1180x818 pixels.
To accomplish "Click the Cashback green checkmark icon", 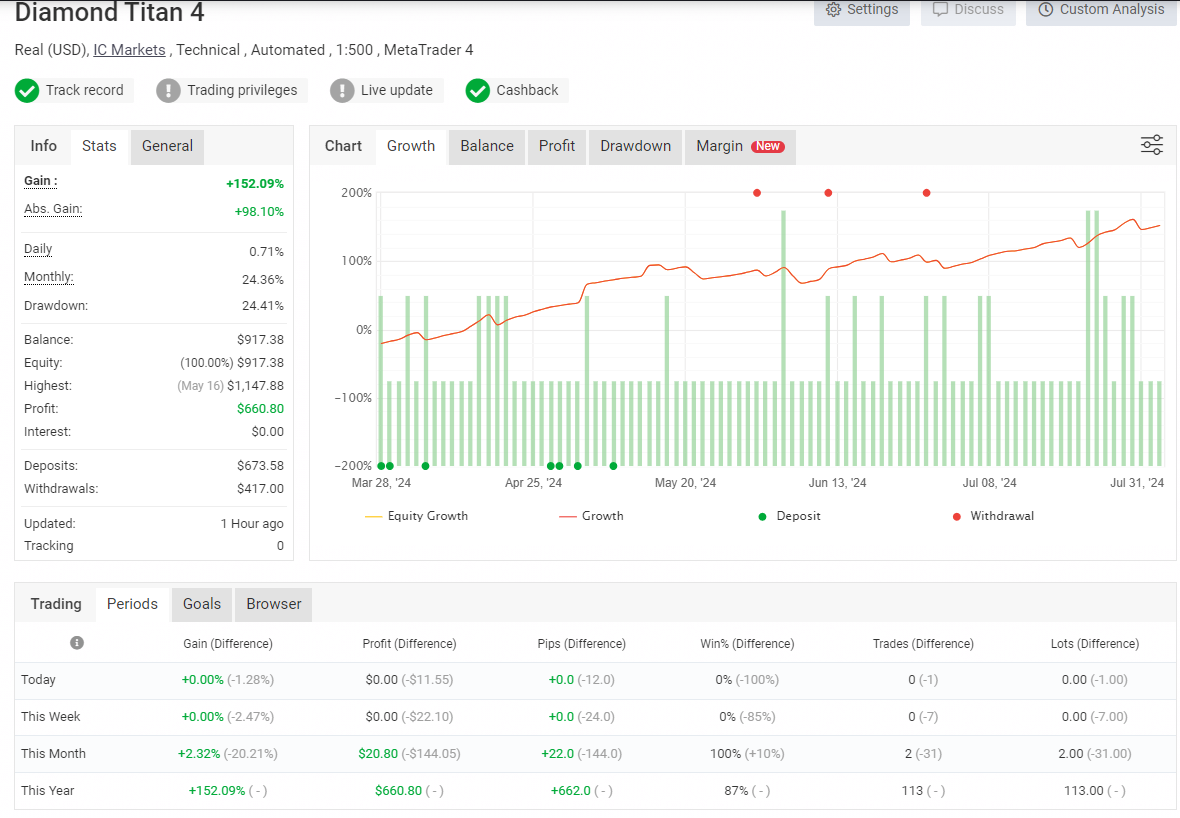I will pos(478,91).
